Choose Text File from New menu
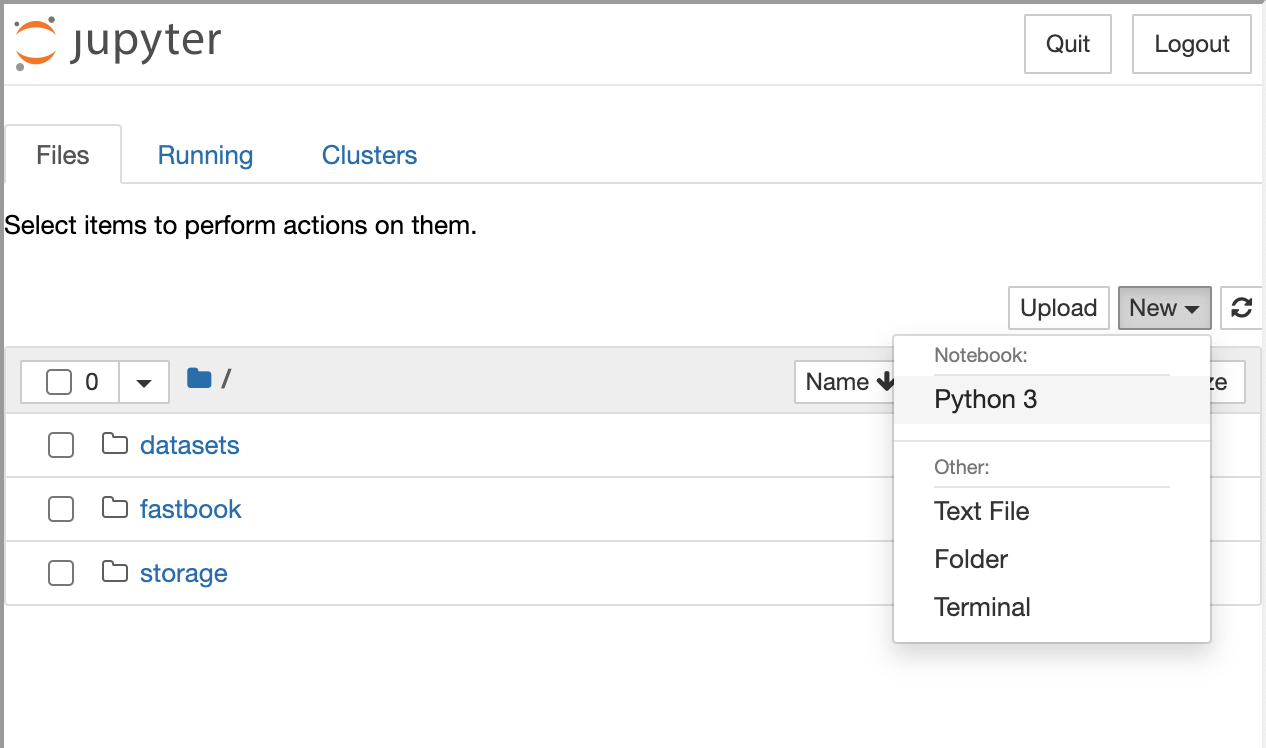Viewport: 1266px width, 748px height. coord(1052,511)
